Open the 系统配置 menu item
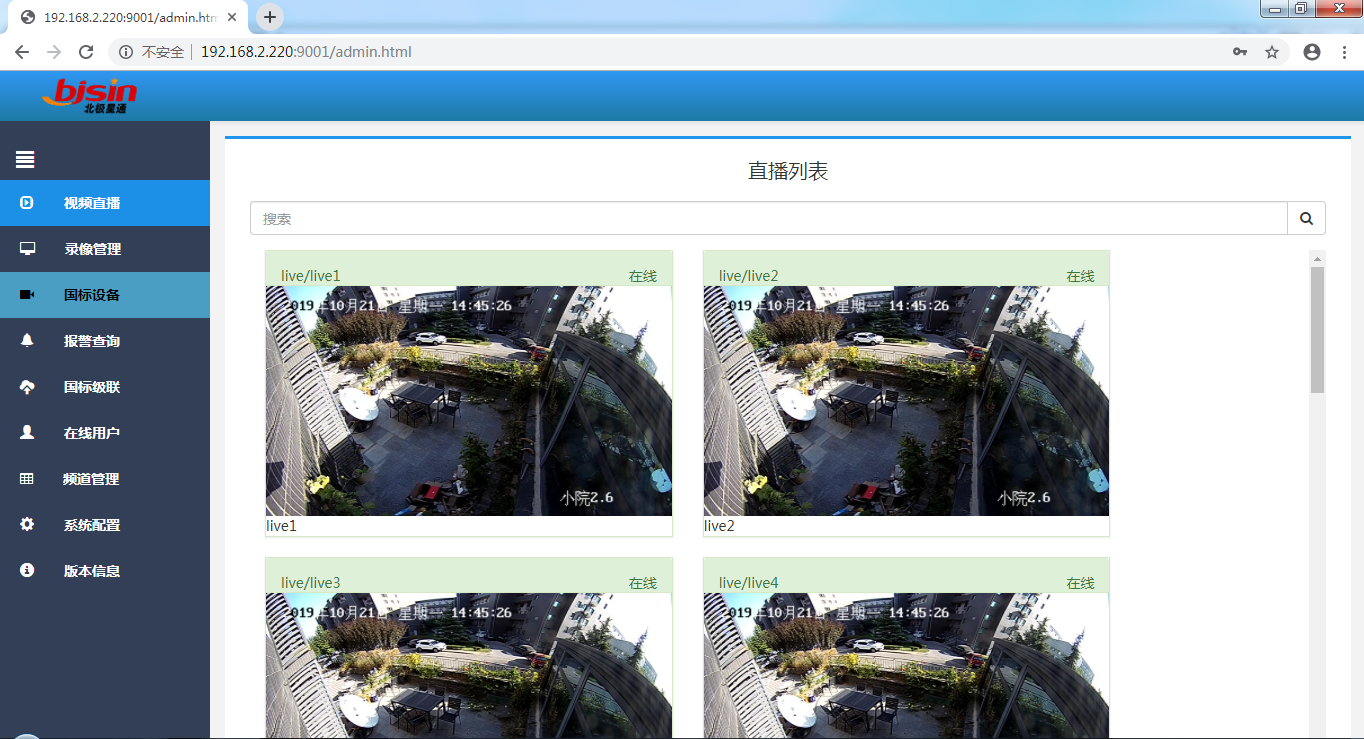 [x=105, y=525]
